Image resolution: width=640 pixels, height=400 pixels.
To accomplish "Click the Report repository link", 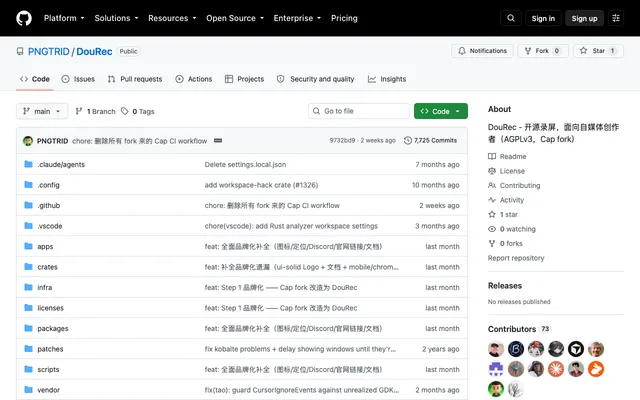I will coord(516,258).
